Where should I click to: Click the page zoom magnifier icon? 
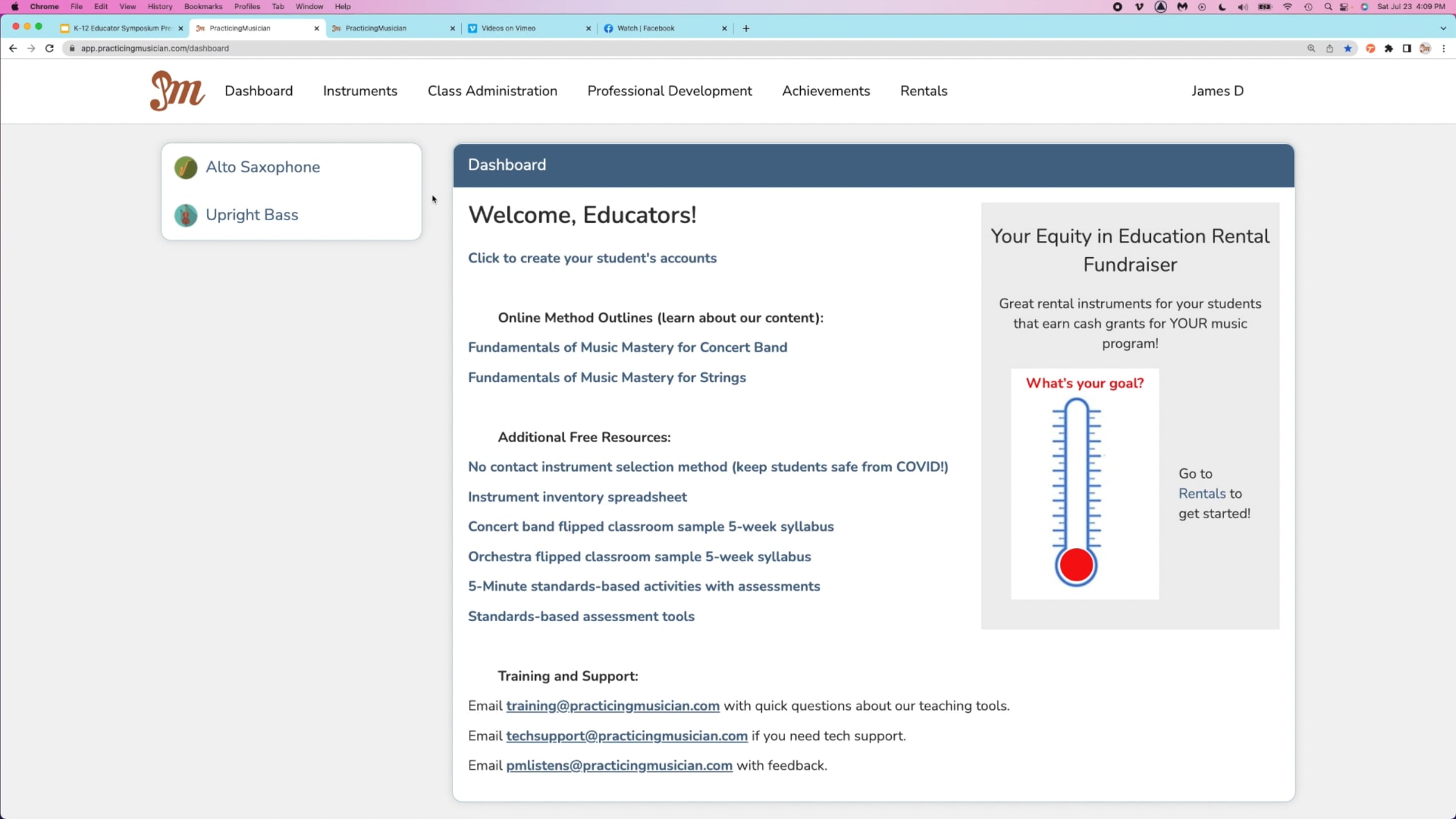point(1311,49)
